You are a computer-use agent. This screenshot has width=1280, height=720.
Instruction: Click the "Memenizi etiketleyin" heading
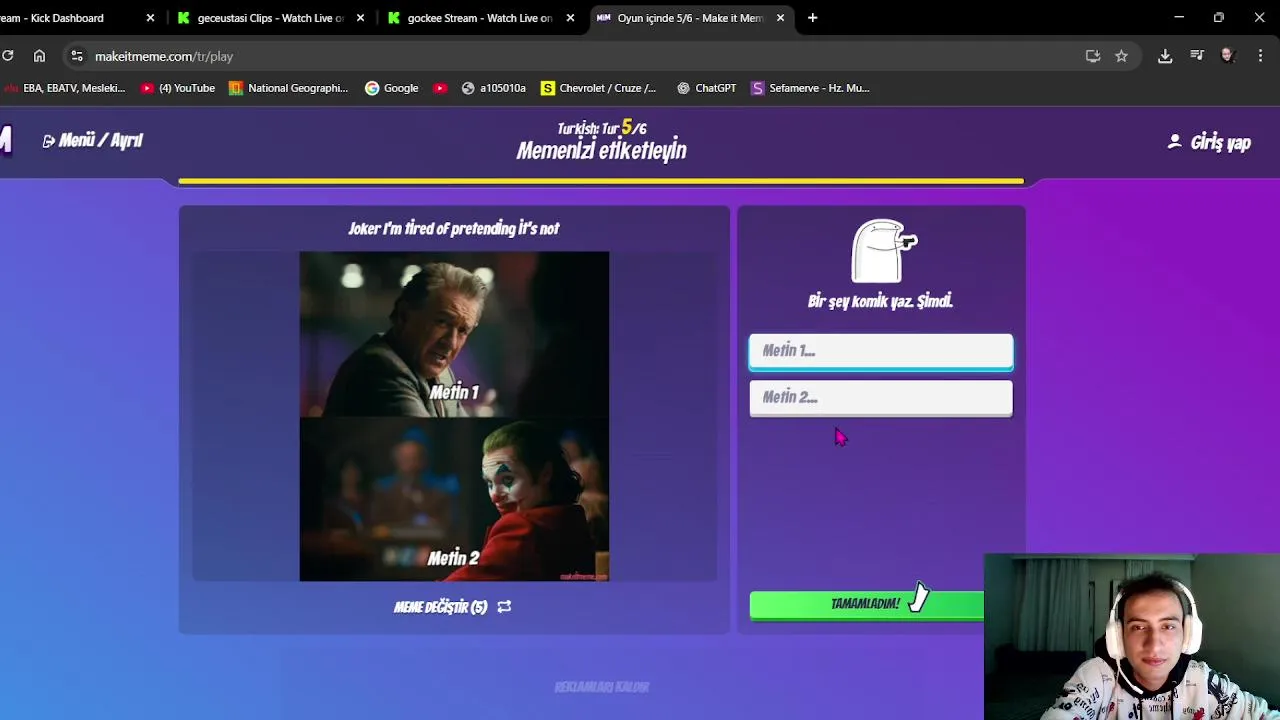[x=601, y=151]
